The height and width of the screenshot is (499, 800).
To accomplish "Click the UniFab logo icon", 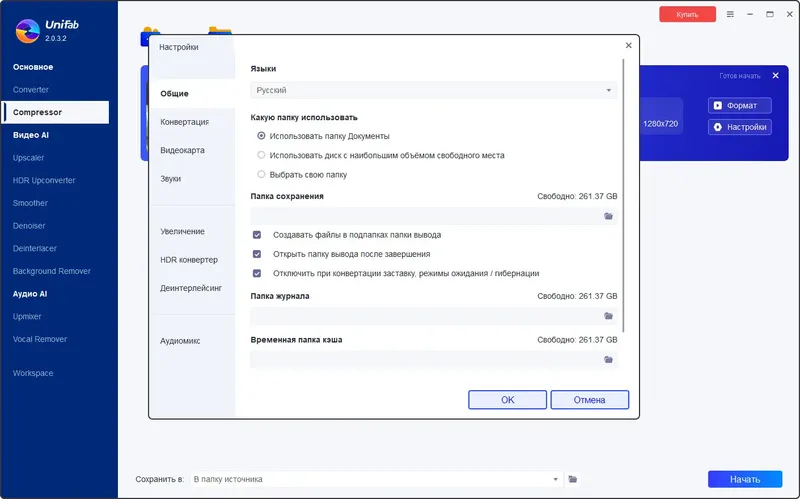I will click(x=28, y=31).
